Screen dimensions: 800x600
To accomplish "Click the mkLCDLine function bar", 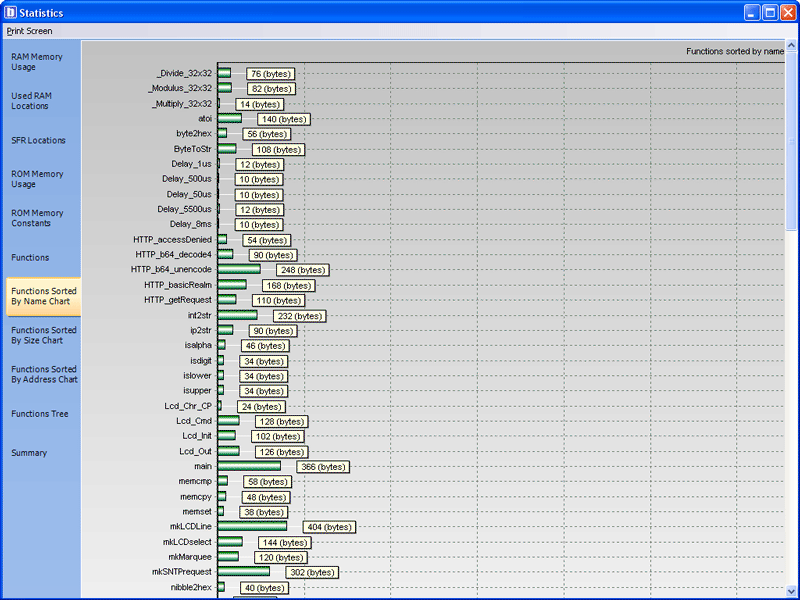I will pyautogui.click(x=253, y=527).
